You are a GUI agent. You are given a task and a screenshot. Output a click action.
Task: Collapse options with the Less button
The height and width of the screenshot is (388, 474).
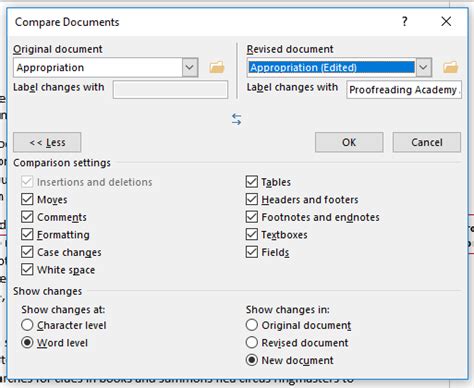pos(47,142)
